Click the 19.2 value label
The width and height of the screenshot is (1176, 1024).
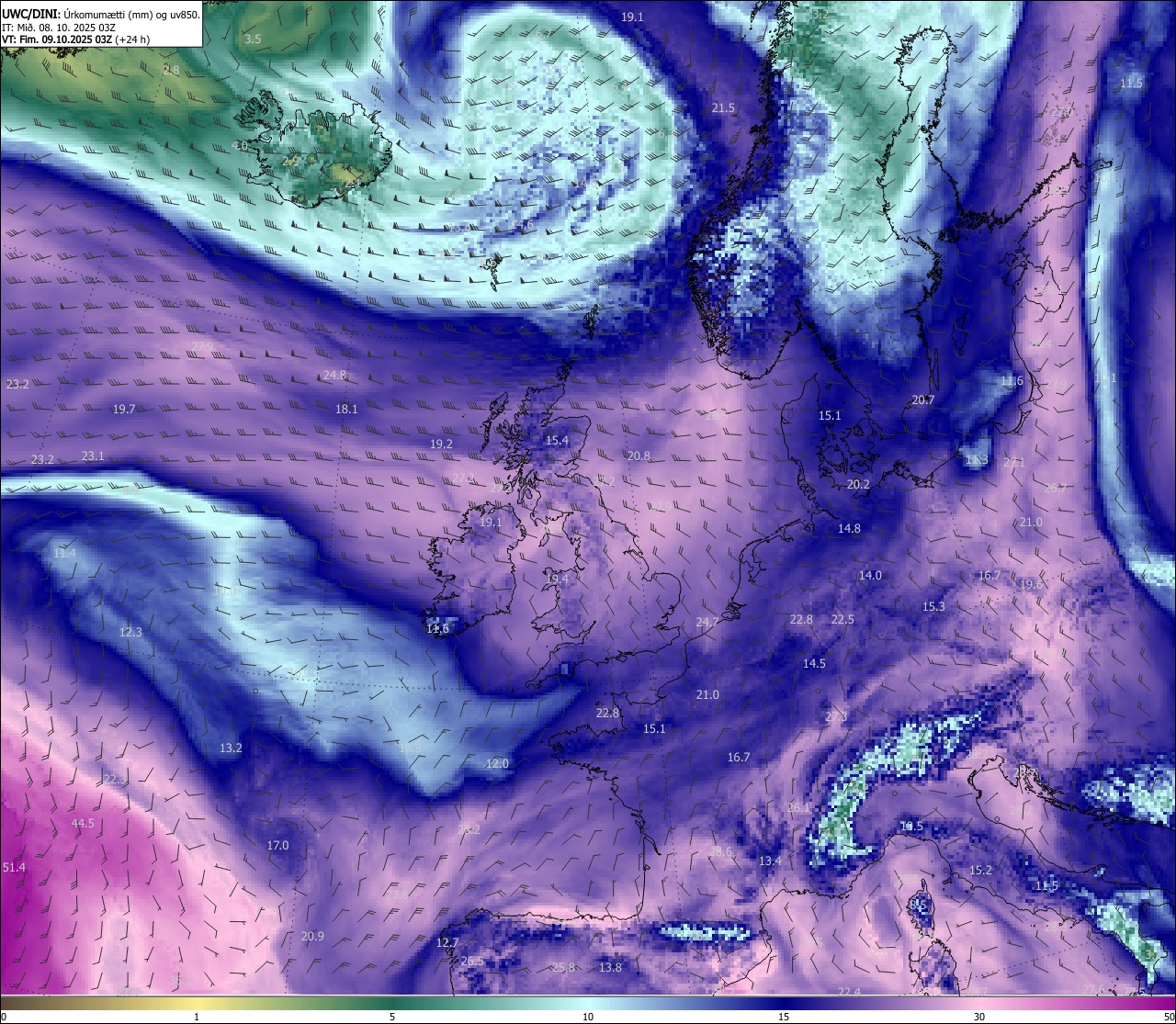click(441, 444)
